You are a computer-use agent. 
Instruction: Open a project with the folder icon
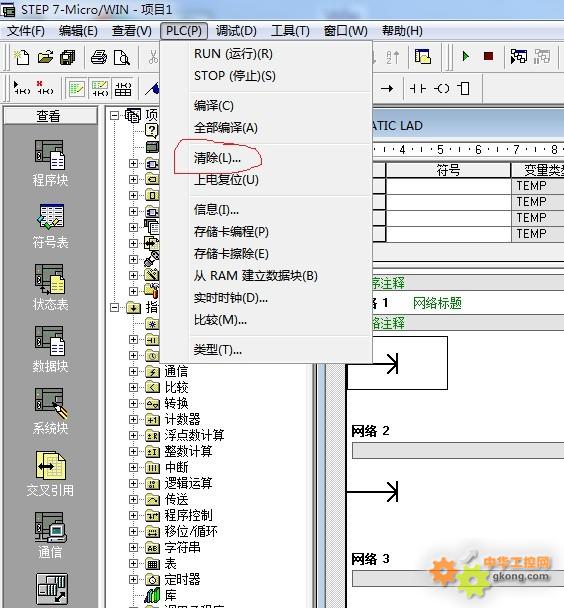(x=45, y=57)
